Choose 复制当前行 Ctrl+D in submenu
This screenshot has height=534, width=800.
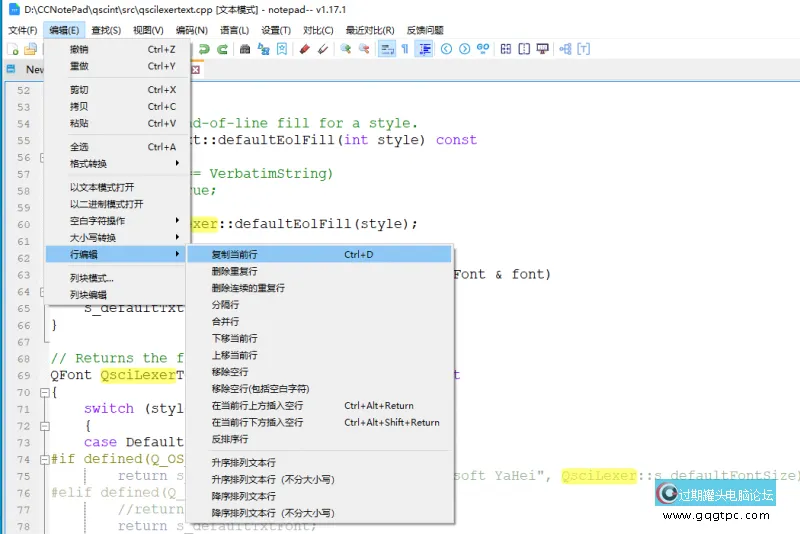pos(319,255)
